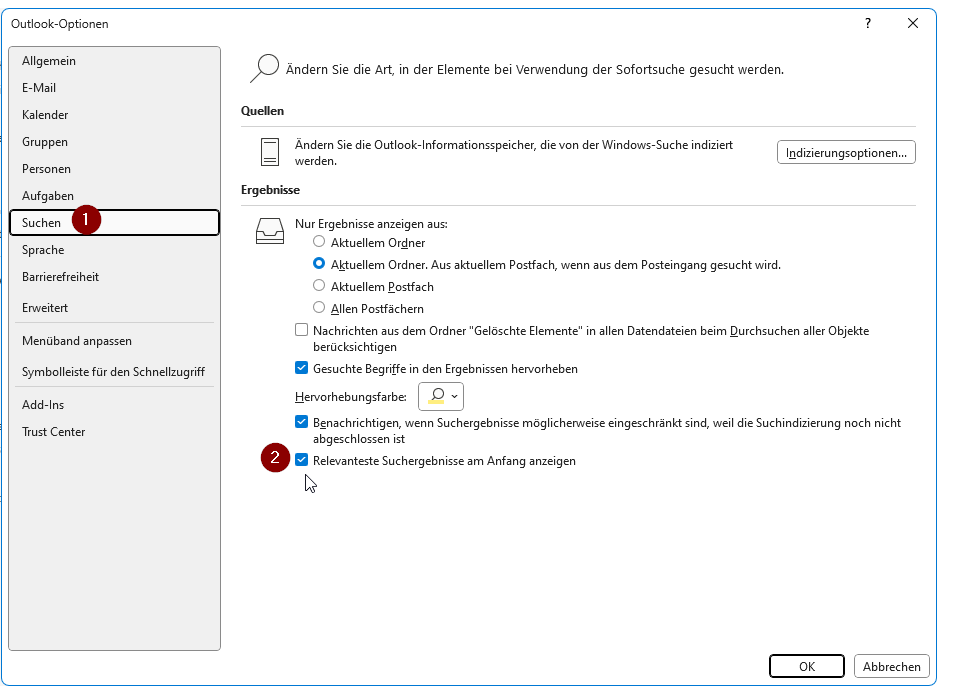Uncheck Relevanteste Suchergebnisse am Anfang anzeigen
This screenshot has width=964, height=700.
[x=301, y=460]
